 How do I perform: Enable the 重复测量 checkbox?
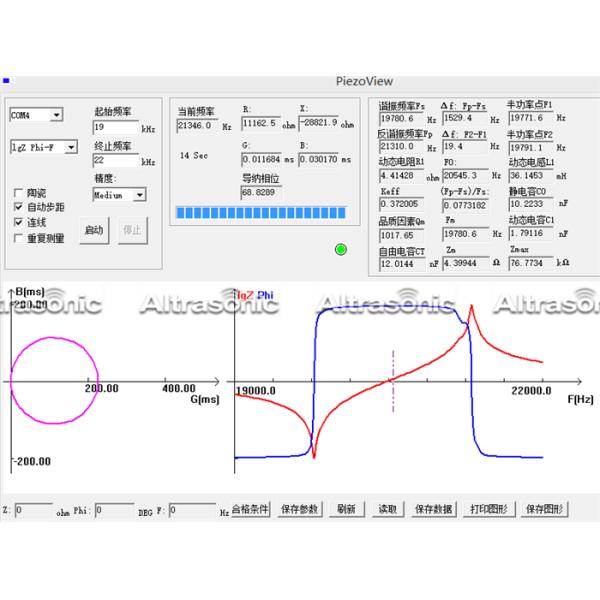(x=18, y=238)
